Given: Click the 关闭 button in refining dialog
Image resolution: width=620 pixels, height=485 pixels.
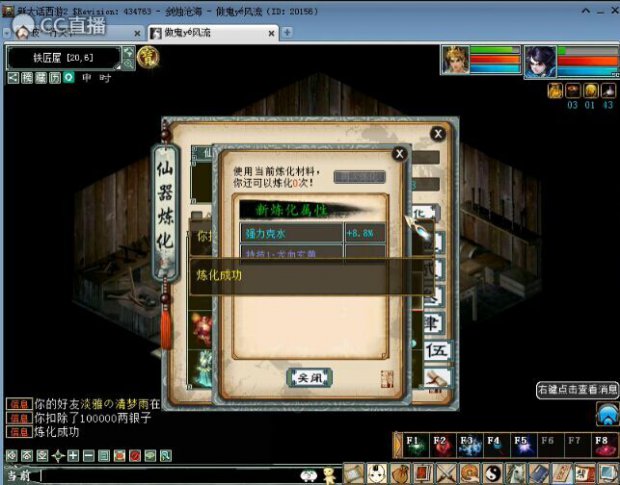Looking at the screenshot, I should (309, 377).
